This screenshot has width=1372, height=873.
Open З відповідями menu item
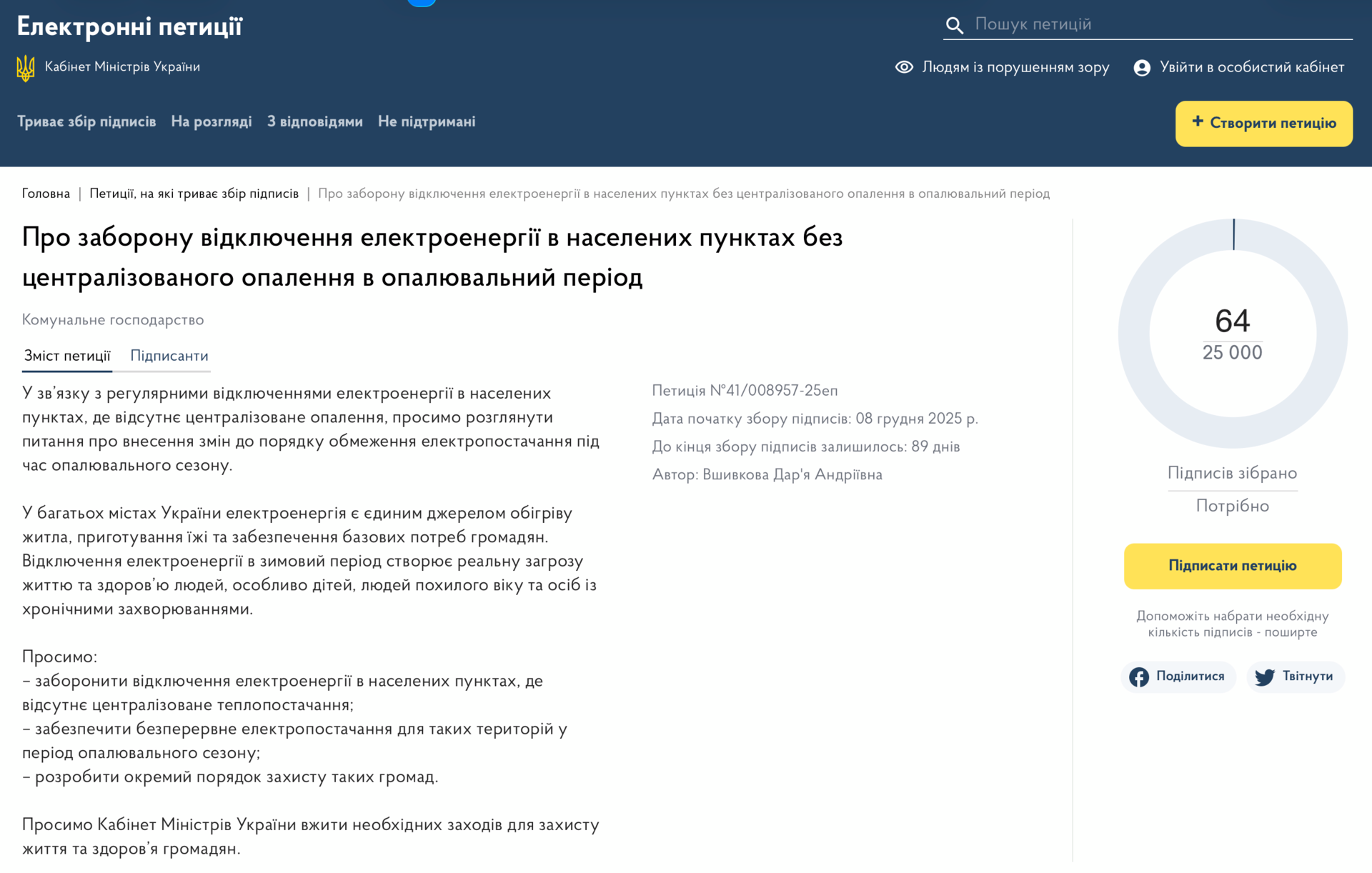pyautogui.click(x=315, y=122)
